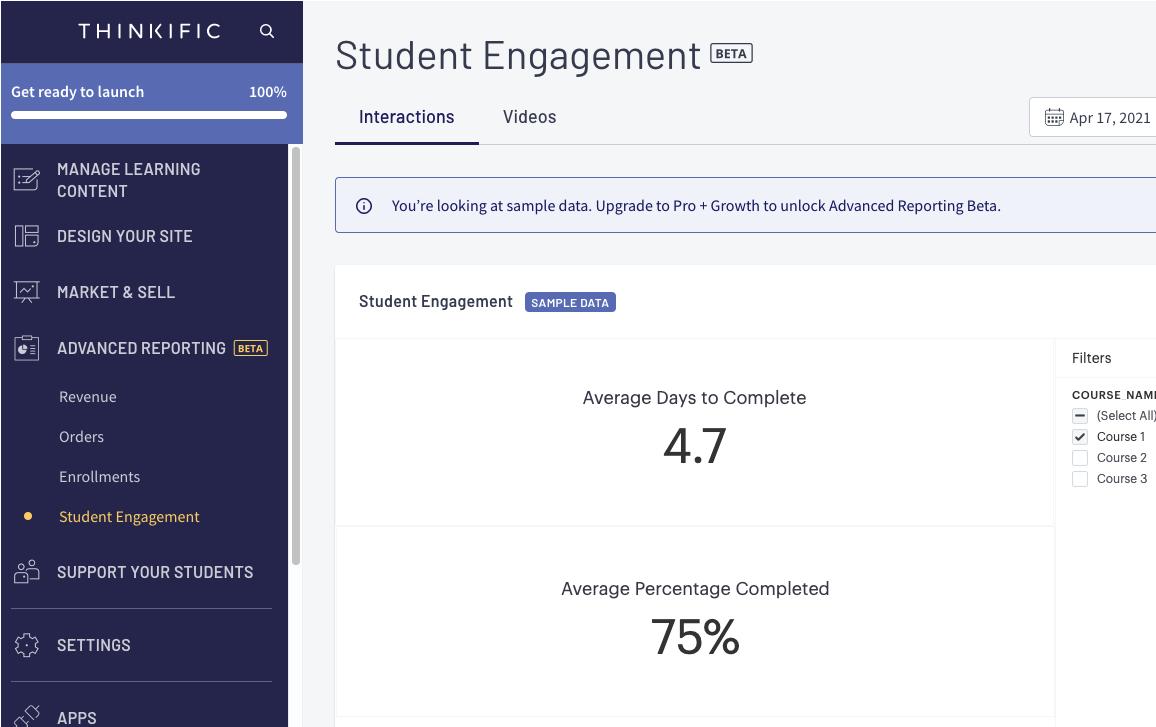This screenshot has height=727, width=1156.
Task: Click the Manage Learning Content icon
Action: coord(27,180)
